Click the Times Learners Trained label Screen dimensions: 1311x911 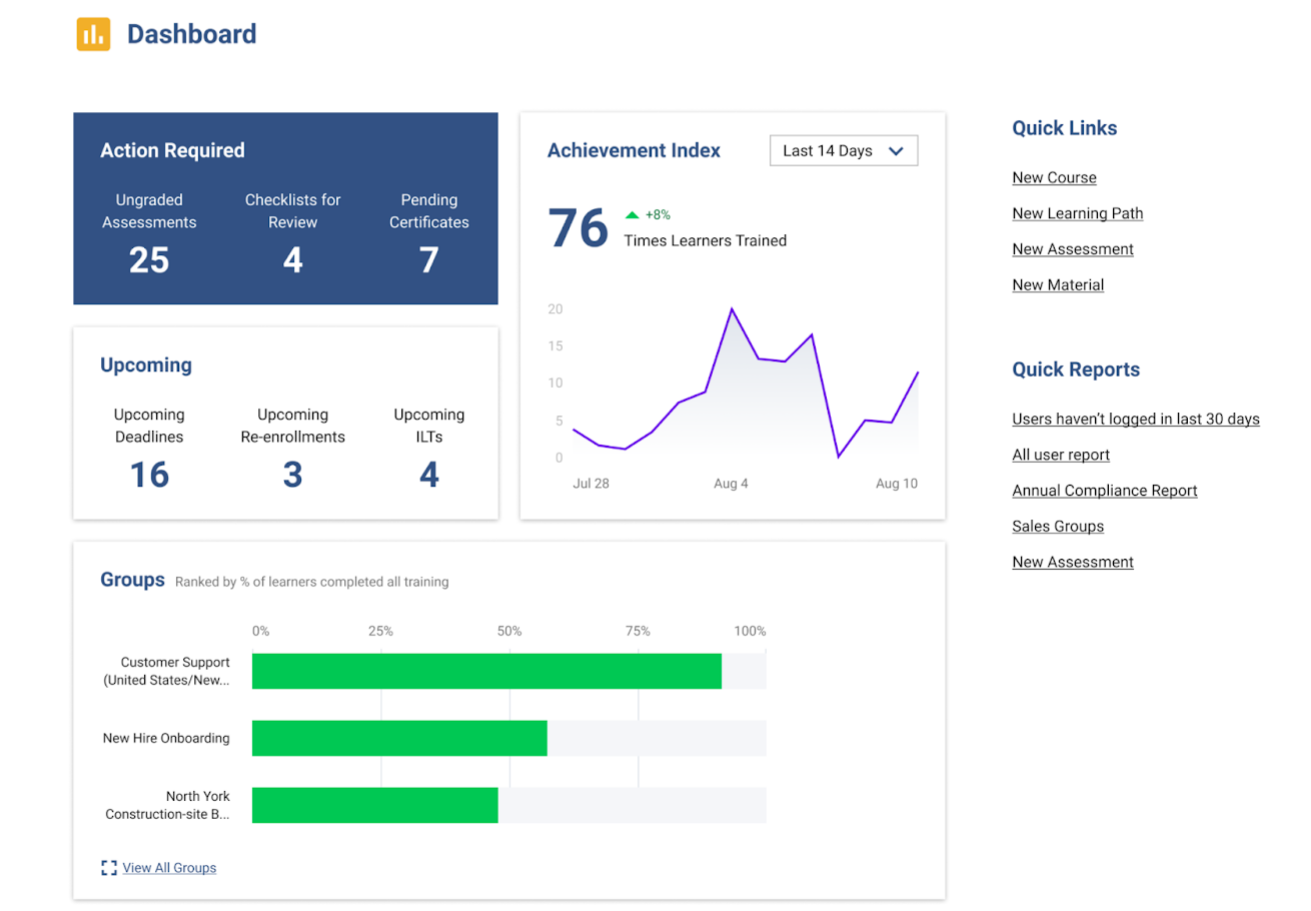705,240
